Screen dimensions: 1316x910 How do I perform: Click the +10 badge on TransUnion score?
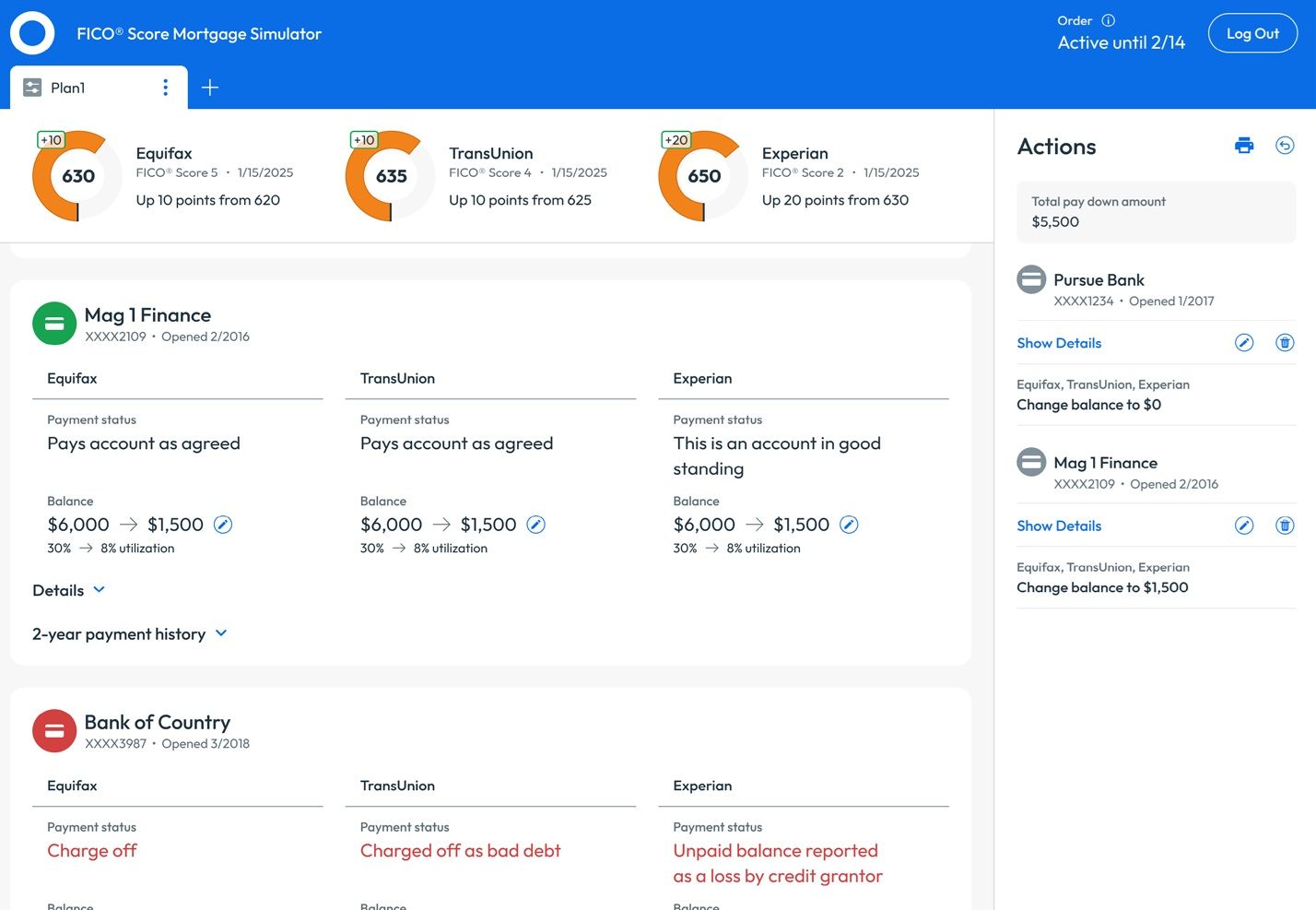click(x=364, y=140)
